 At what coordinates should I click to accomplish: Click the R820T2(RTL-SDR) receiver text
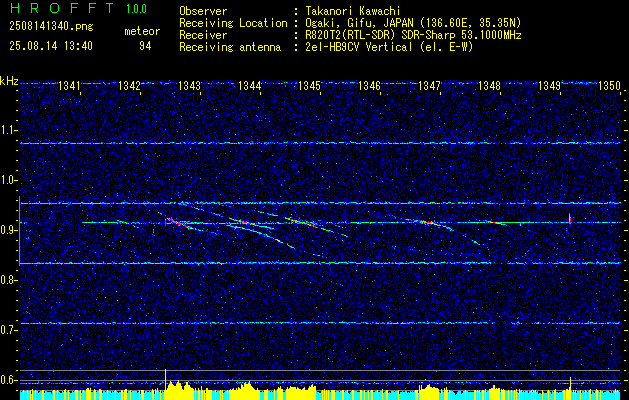click(x=413, y=35)
